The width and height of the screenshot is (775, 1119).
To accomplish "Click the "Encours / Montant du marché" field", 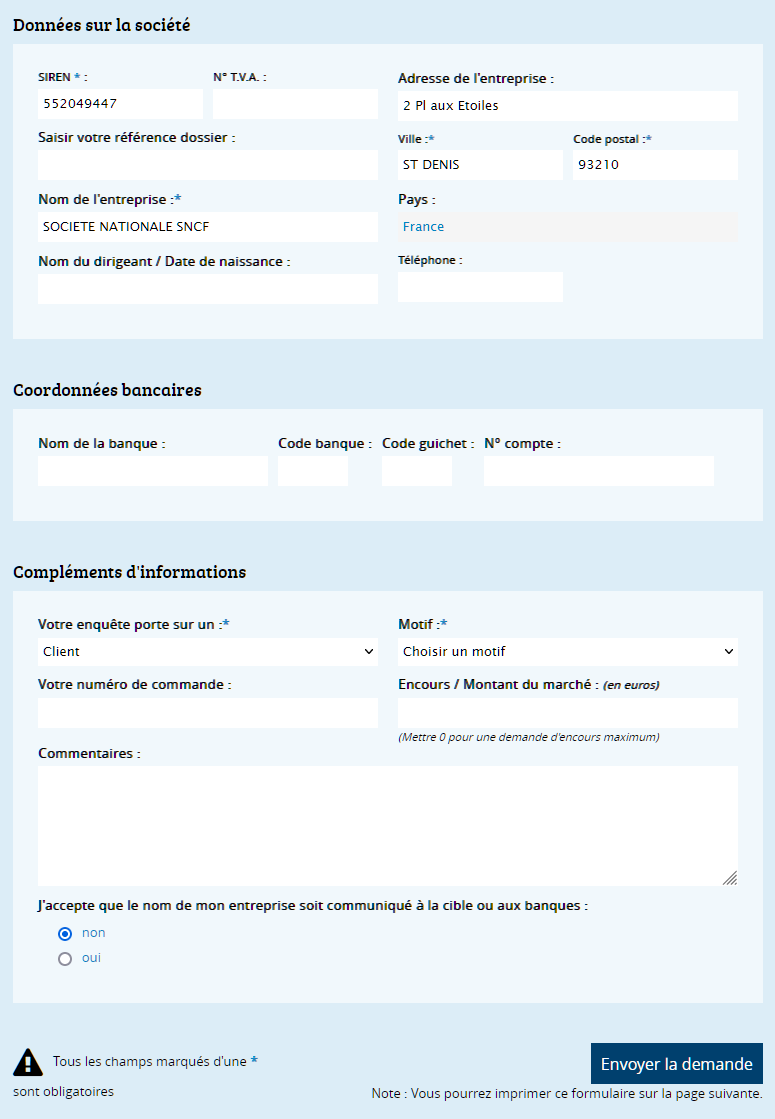I will 568,713.
